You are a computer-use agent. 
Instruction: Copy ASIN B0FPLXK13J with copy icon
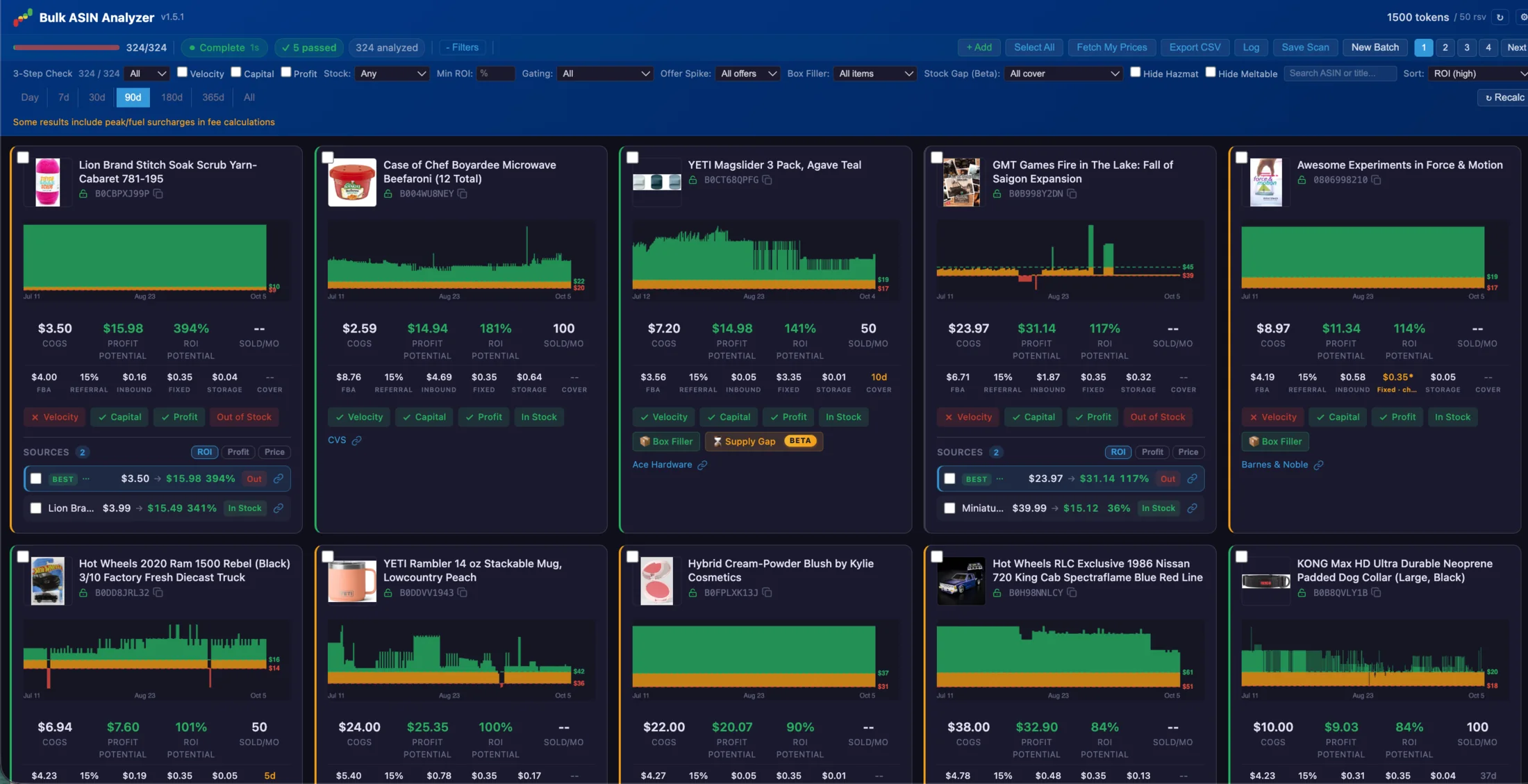tap(767, 592)
